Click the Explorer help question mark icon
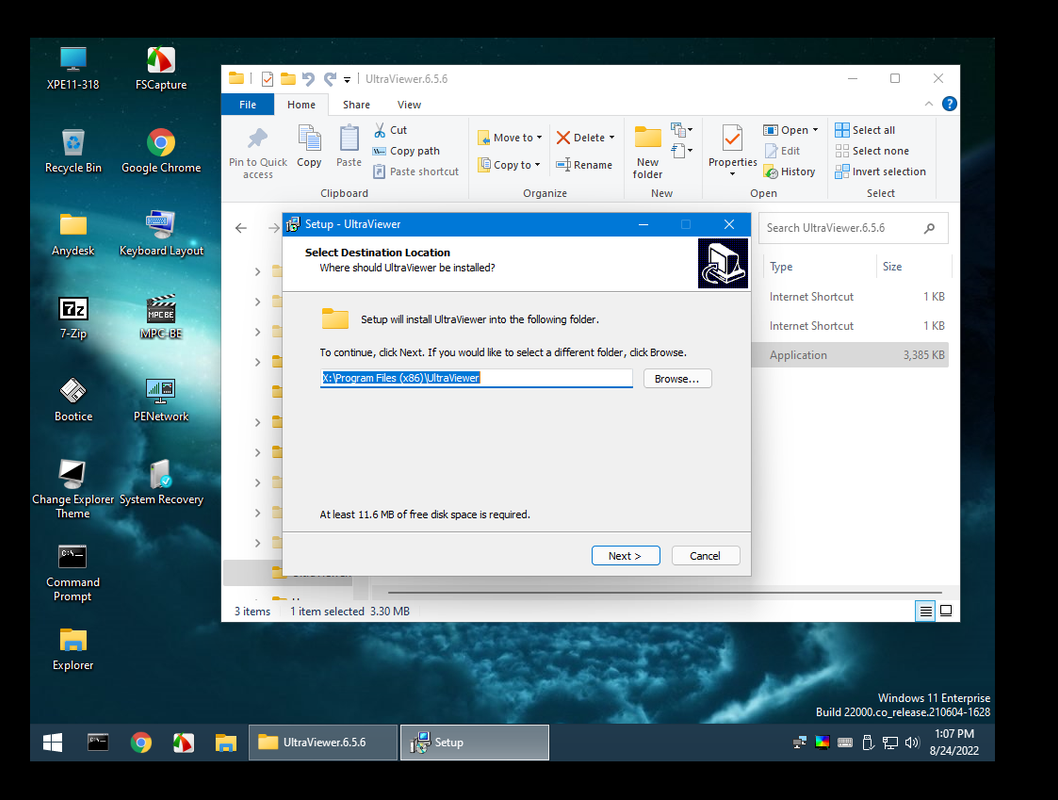The image size is (1058, 800). 949,104
